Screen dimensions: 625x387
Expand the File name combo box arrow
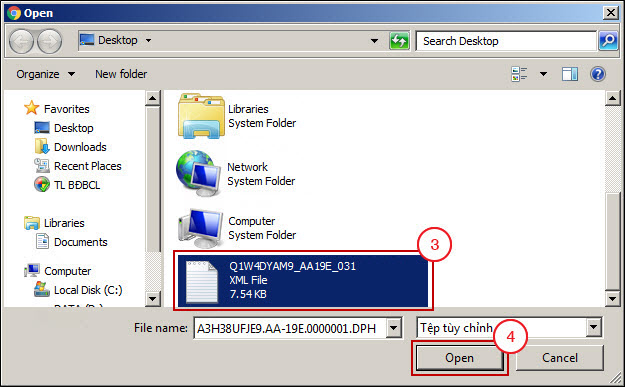click(393, 328)
